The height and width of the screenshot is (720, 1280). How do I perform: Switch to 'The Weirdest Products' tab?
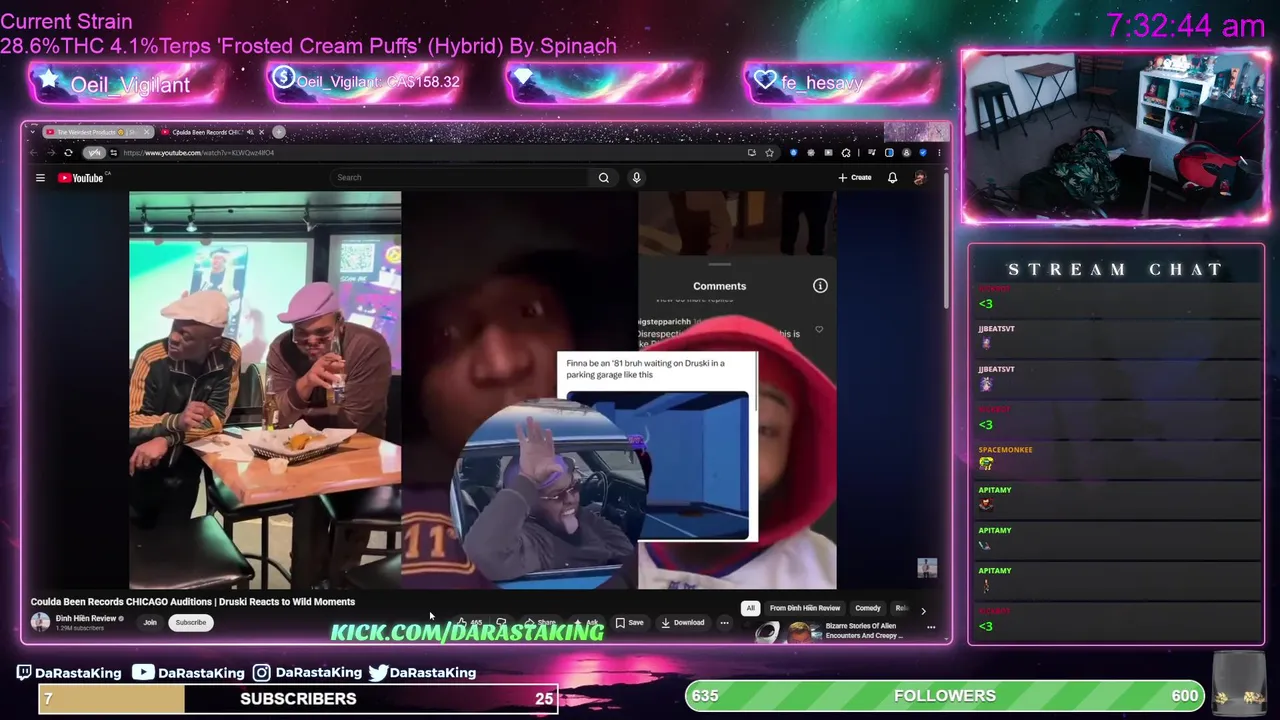click(96, 132)
